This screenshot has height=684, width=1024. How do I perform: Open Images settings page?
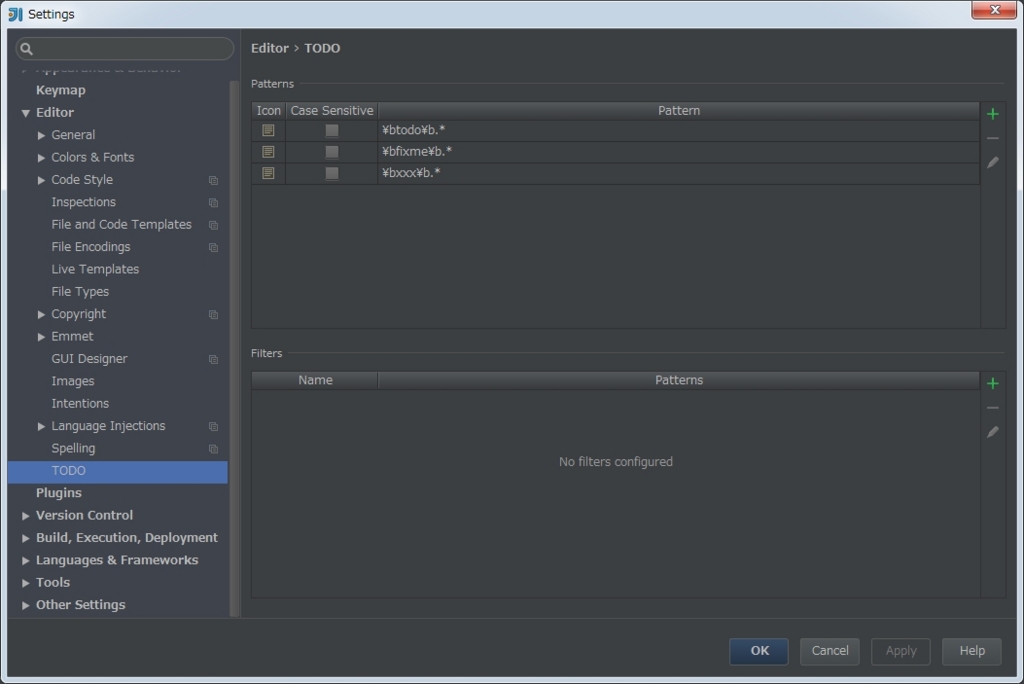point(73,381)
